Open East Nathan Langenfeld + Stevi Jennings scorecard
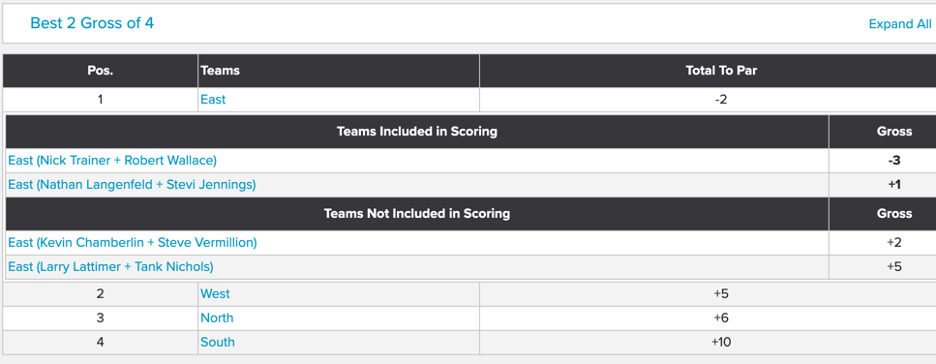The width and height of the screenshot is (936, 364). 132,185
